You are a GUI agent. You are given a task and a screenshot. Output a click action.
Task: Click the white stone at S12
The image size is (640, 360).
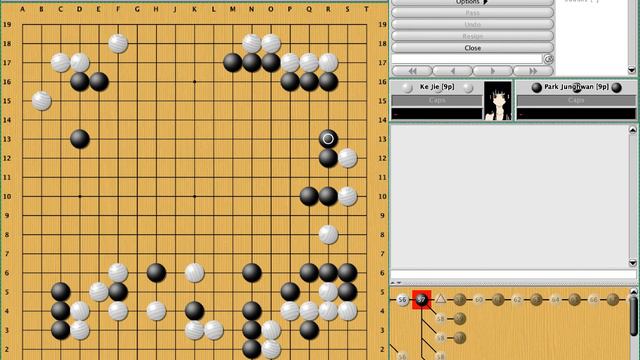pyautogui.click(x=347, y=158)
